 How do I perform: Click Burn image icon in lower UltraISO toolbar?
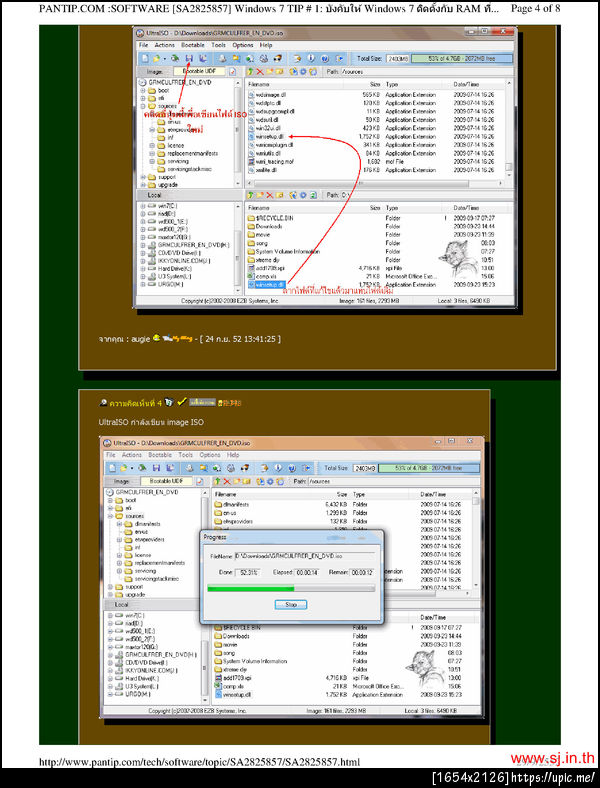point(244,468)
